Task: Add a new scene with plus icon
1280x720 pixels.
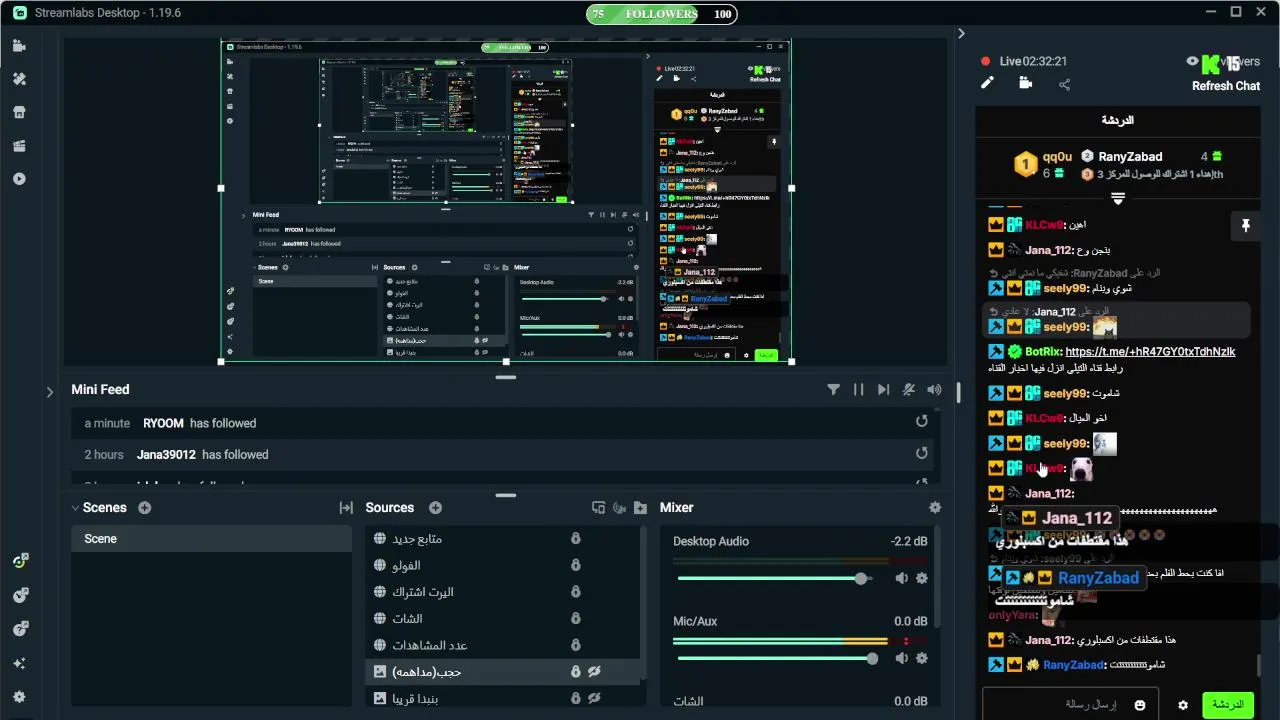Action: [144, 508]
